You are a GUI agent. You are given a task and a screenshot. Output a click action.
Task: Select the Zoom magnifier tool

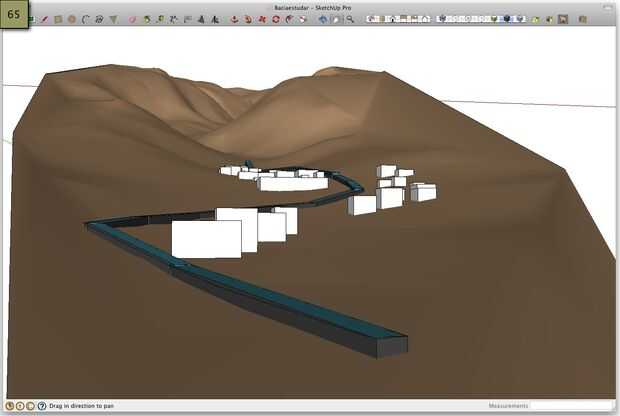pyautogui.click(x=350, y=19)
